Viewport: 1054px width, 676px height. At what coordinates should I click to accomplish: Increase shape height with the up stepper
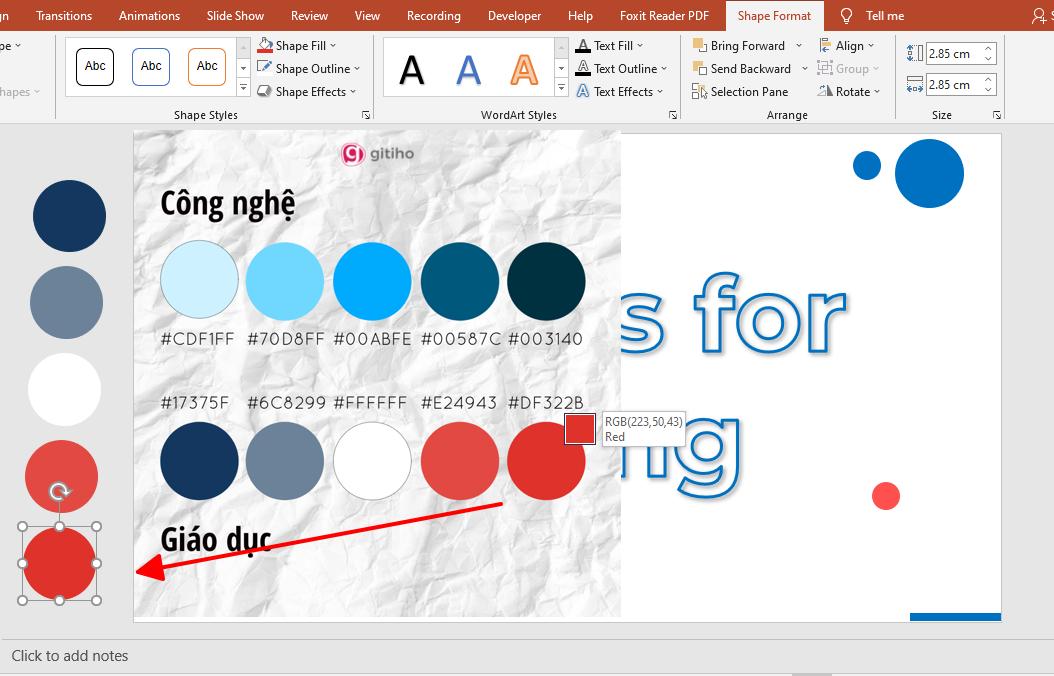click(x=988, y=48)
